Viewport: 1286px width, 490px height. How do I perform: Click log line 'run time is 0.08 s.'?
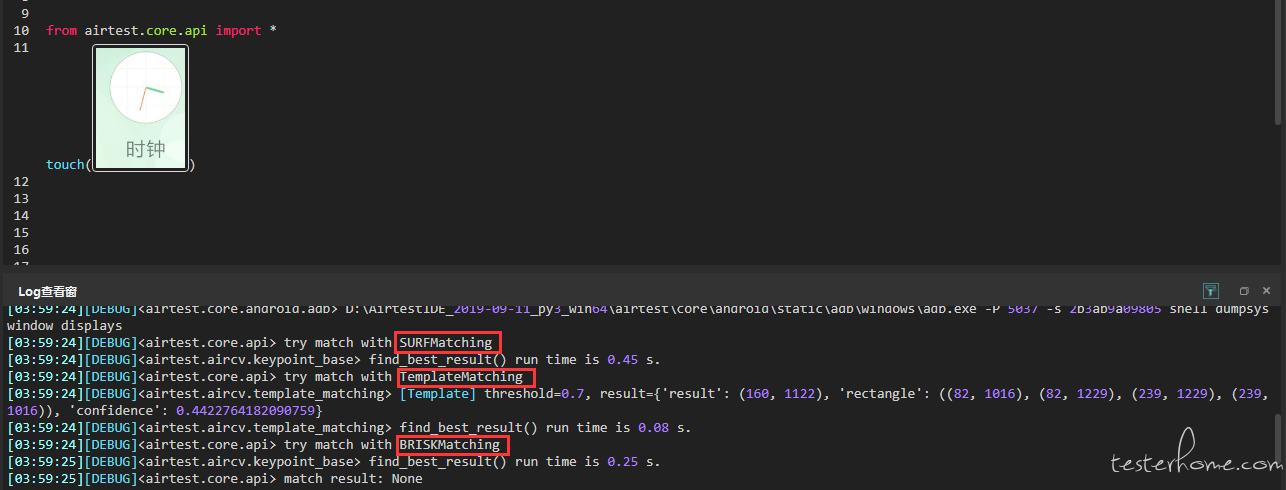click(x=349, y=428)
